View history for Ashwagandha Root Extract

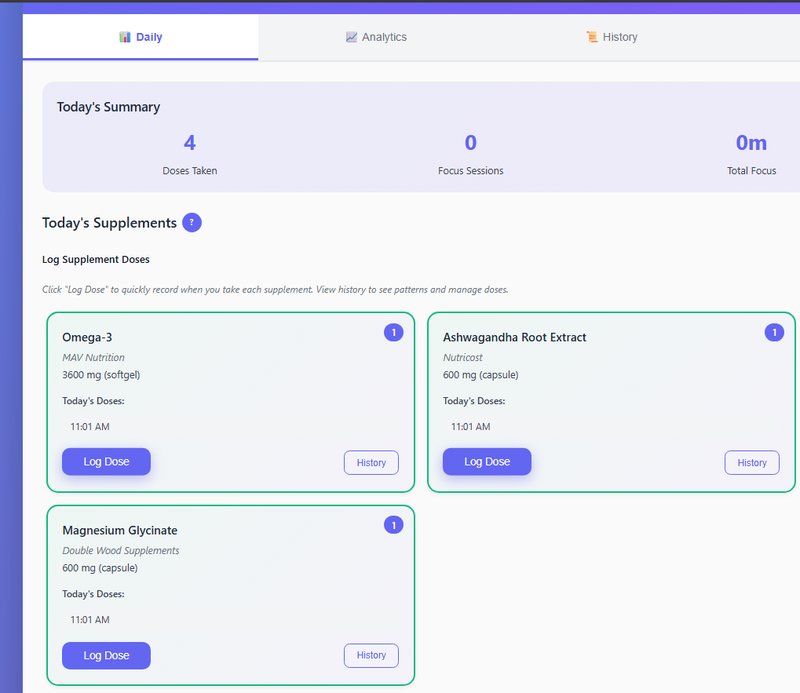[752, 463]
